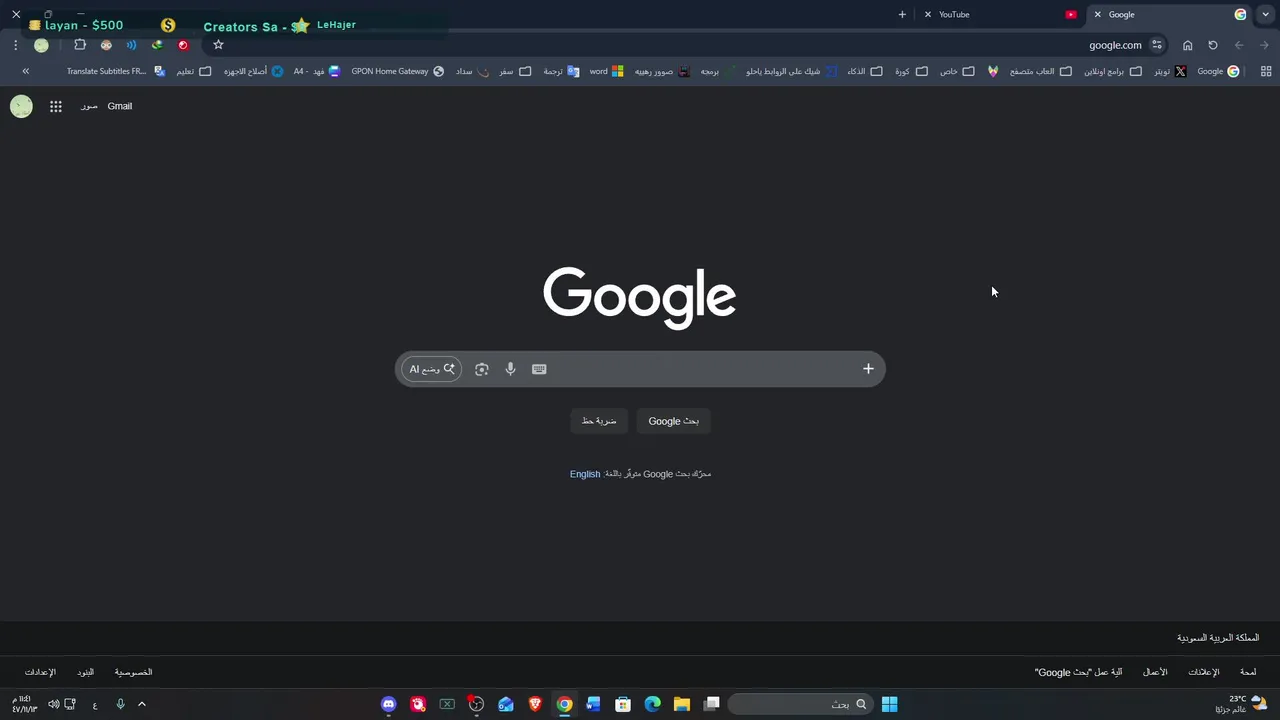Click the plus icon in search box

click(x=868, y=369)
